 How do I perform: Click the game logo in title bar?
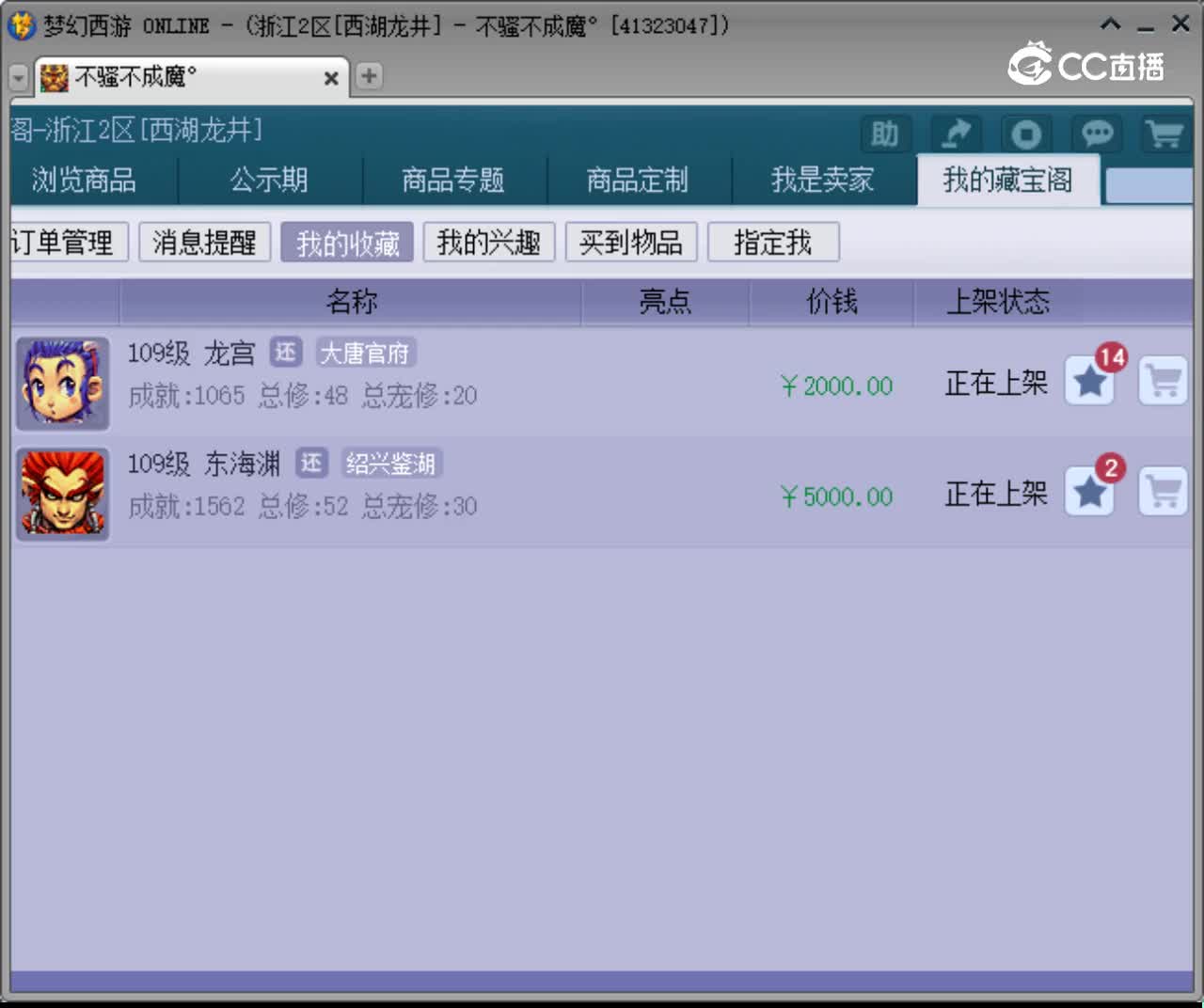pos(21,25)
